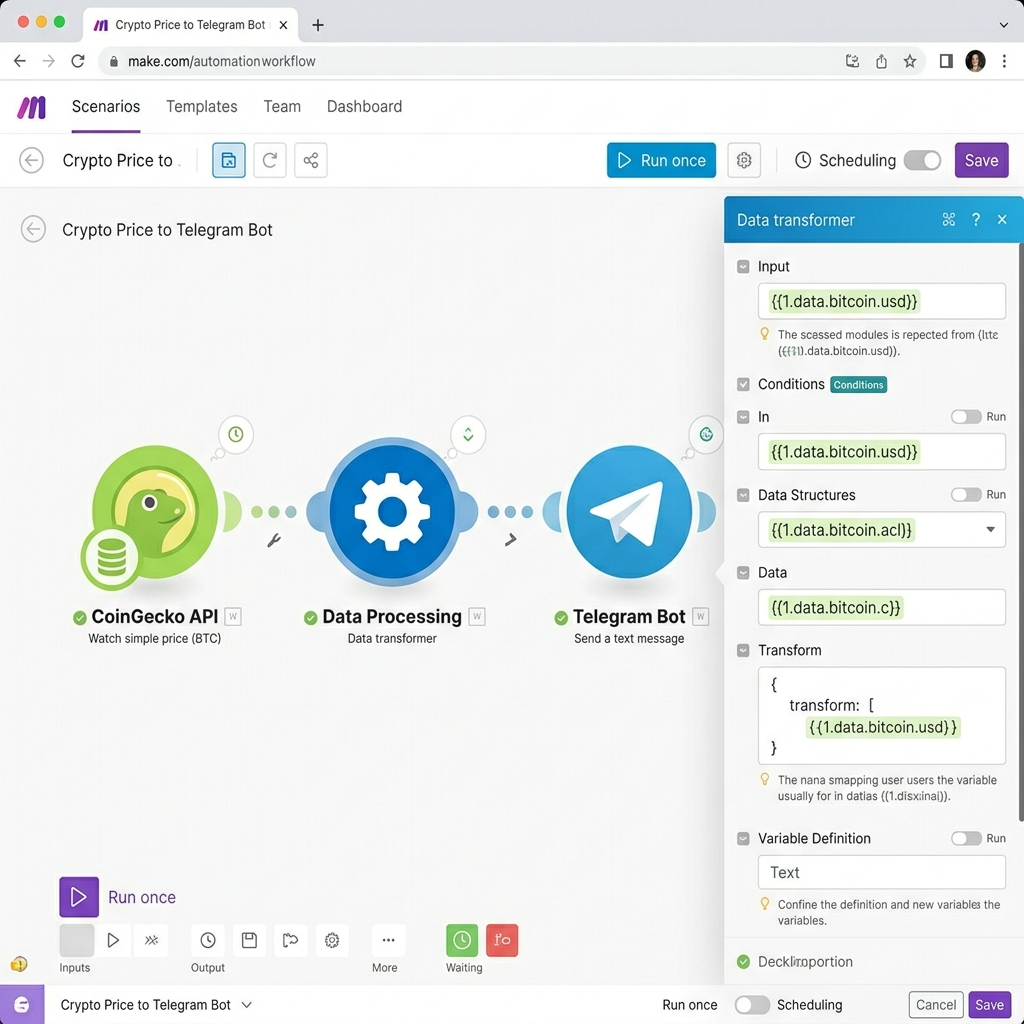1024x1024 pixels.
Task: Click the W badge next to Data Processing
Action: click(x=477, y=616)
